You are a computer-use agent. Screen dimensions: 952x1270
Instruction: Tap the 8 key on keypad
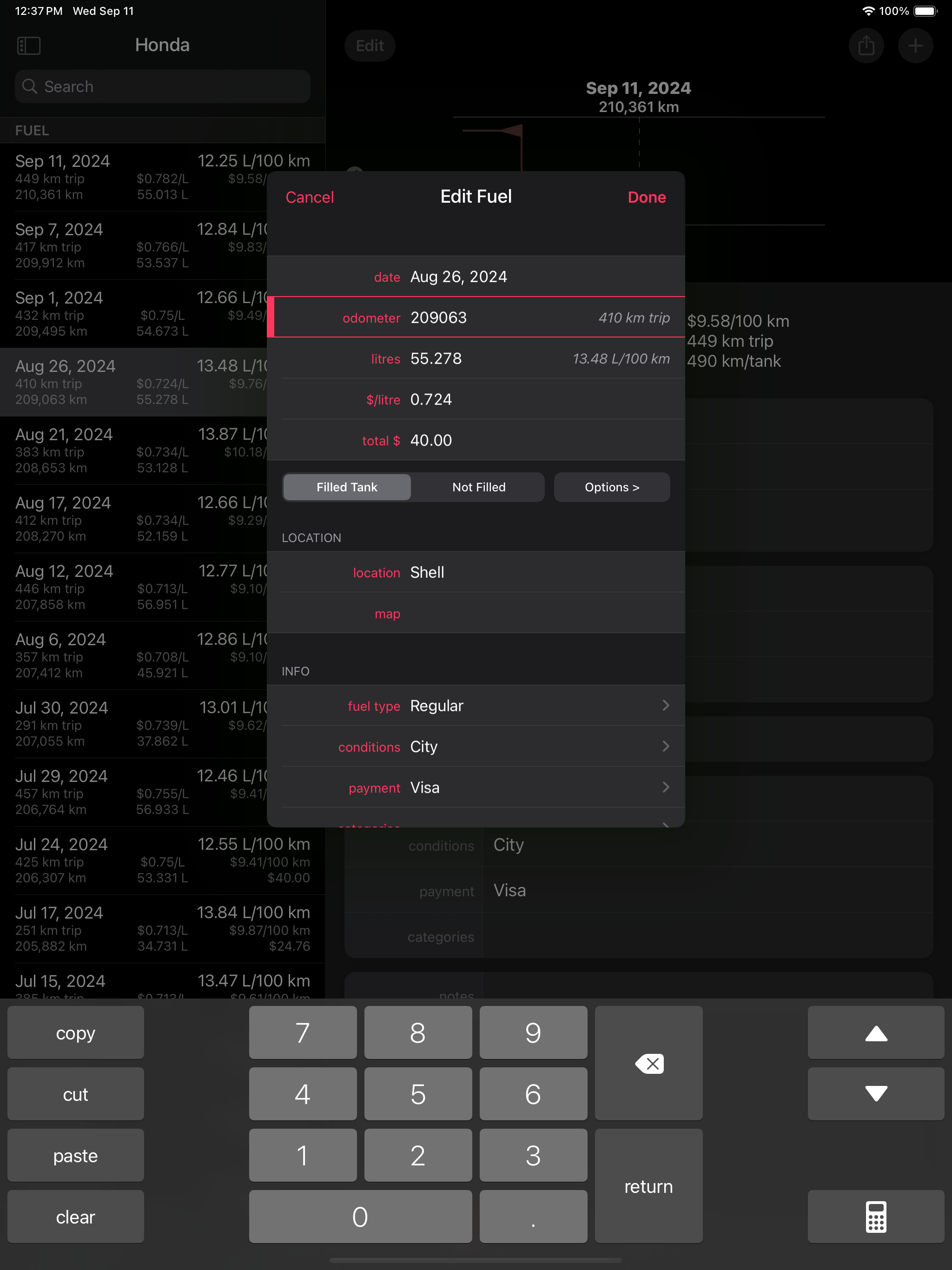click(x=418, y=1032)
